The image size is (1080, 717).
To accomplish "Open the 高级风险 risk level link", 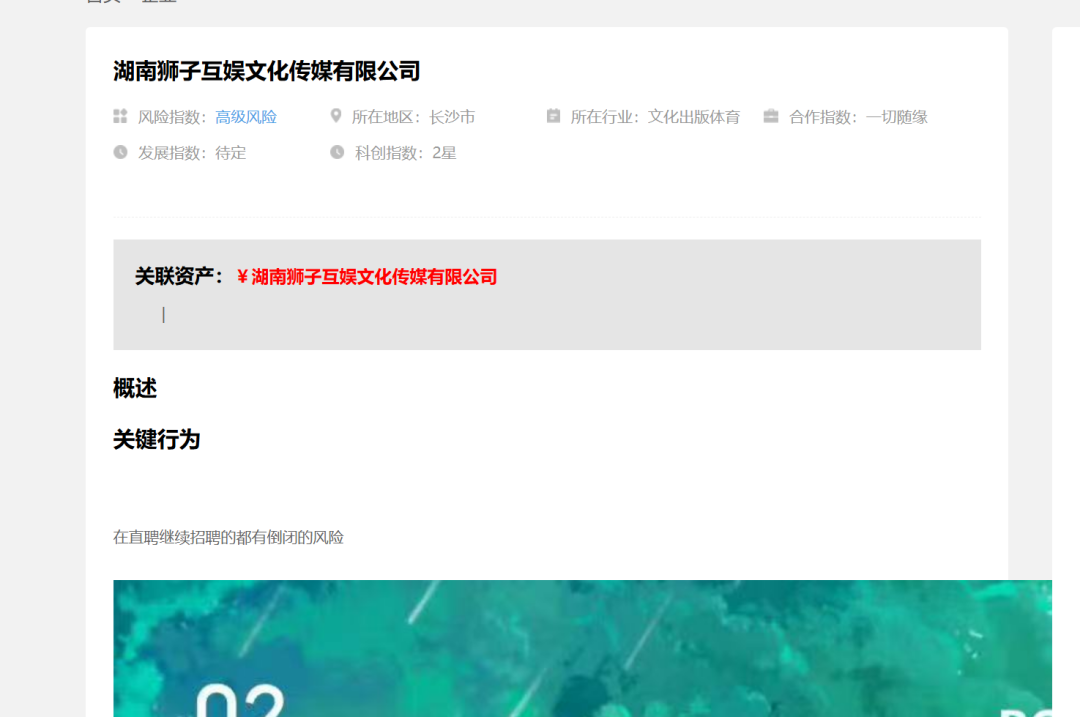I will (245, 116).
